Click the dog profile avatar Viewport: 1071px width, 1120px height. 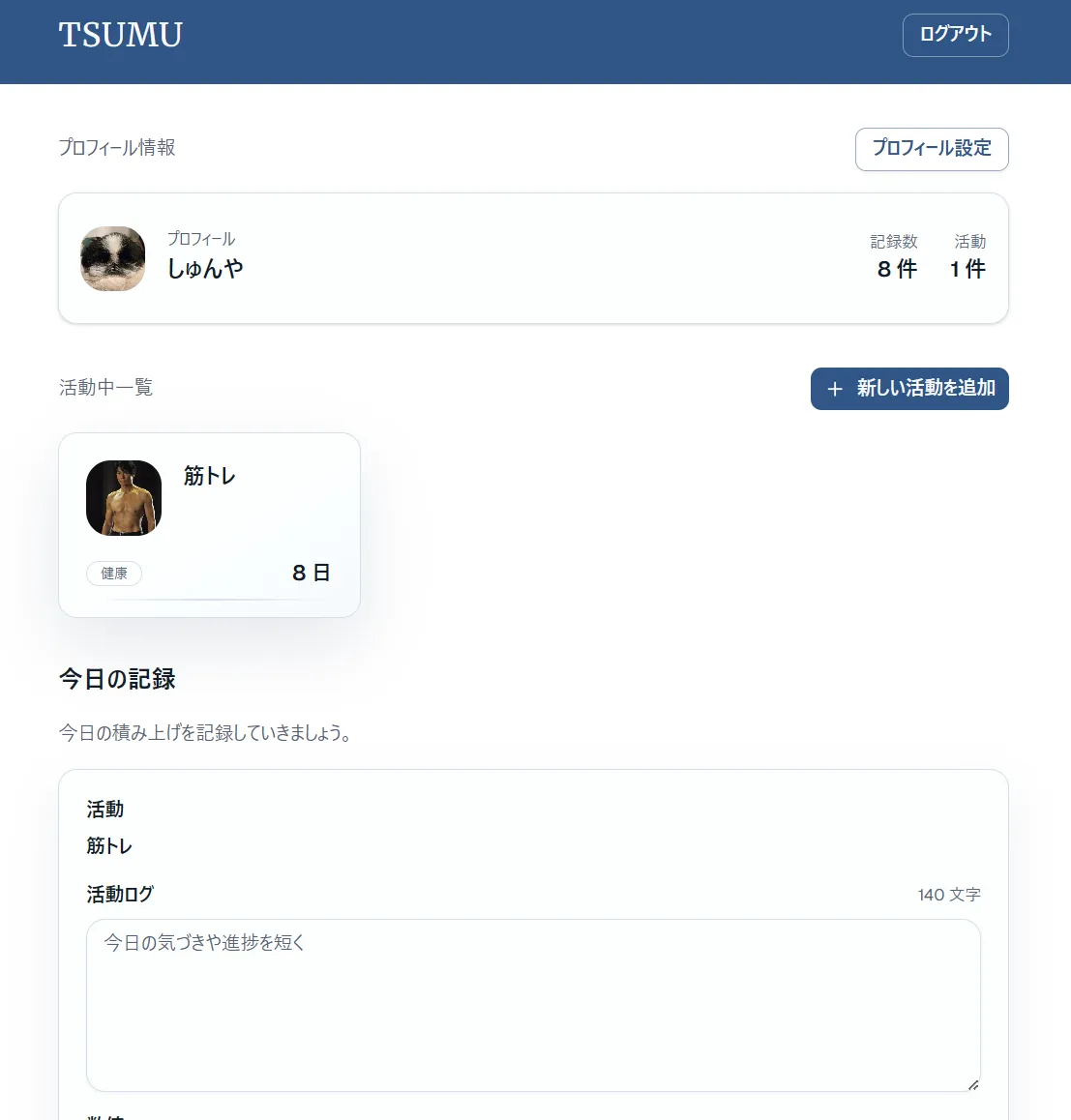pos(113,259)
